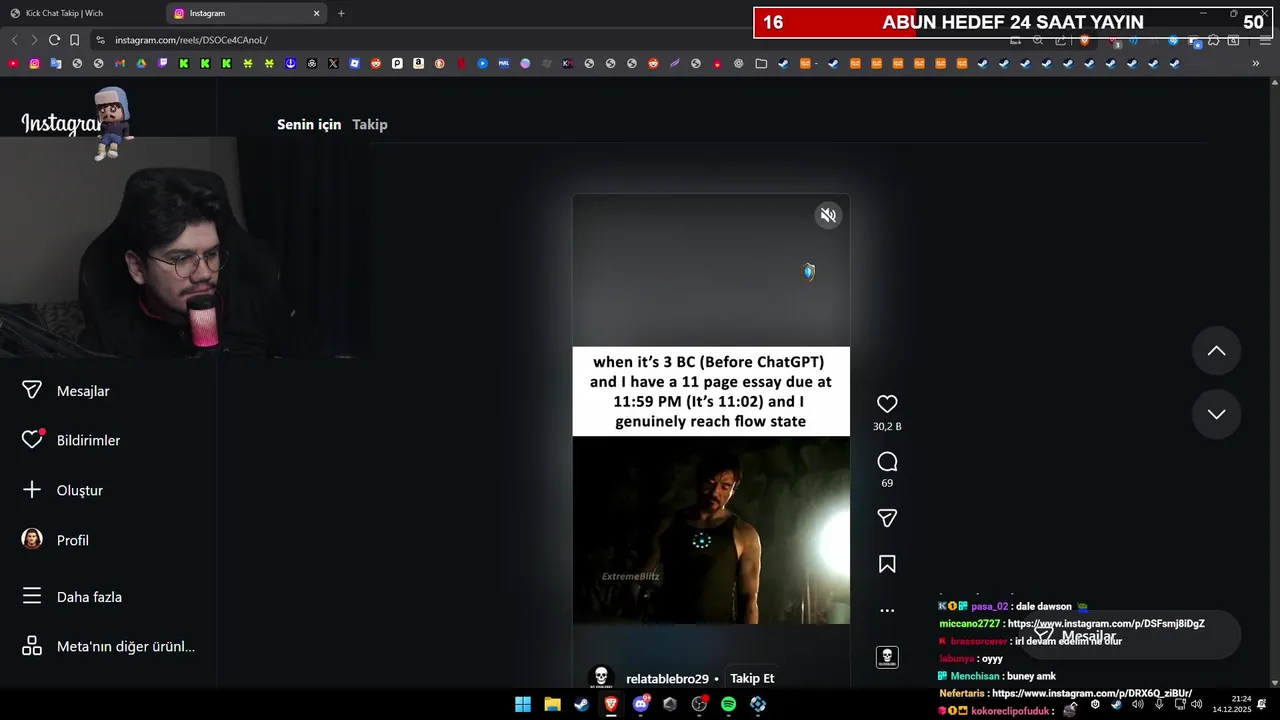
Task: Reload the Instagram page
Action: 54,40
